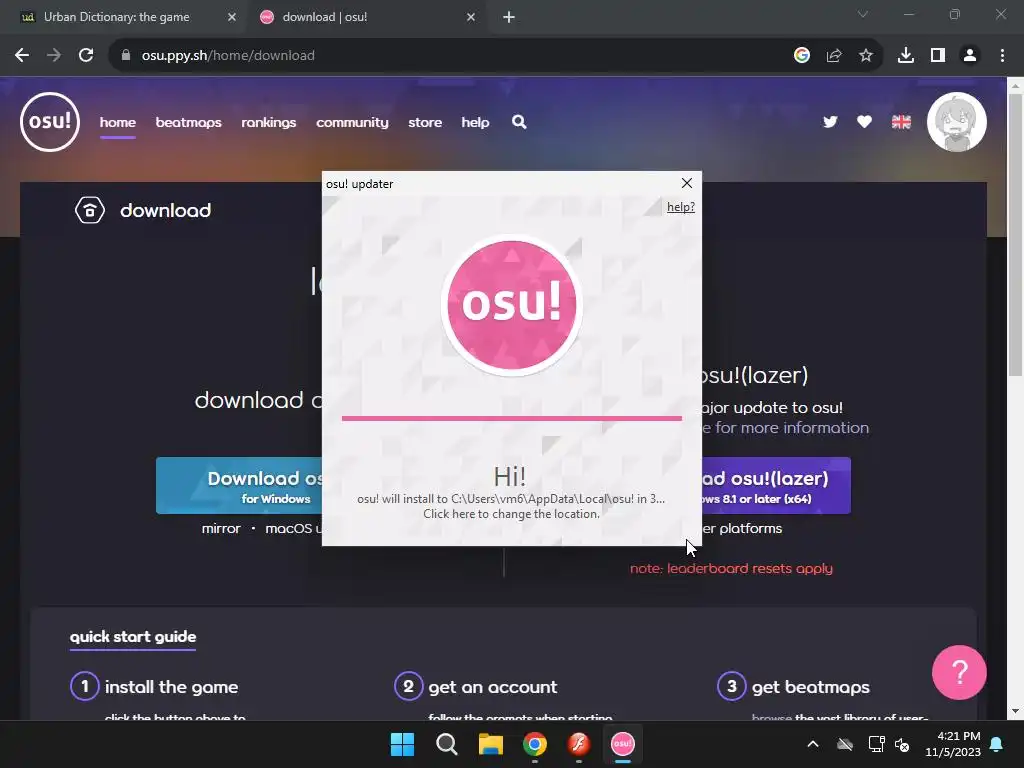This screenshot has width=1024, height=768.
Task: Open the community menu
Action: (352, 122)
